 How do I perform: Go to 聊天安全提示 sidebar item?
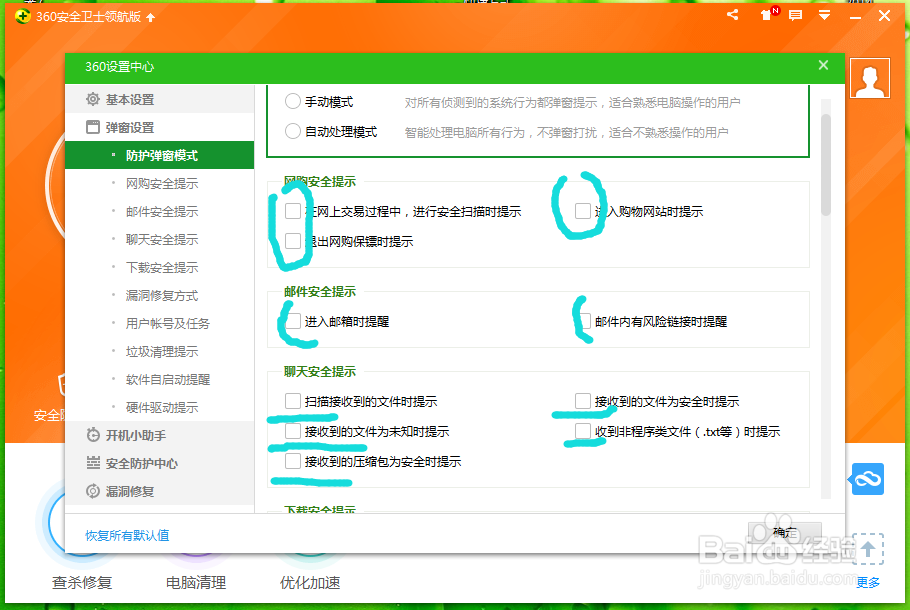[160, 239]
